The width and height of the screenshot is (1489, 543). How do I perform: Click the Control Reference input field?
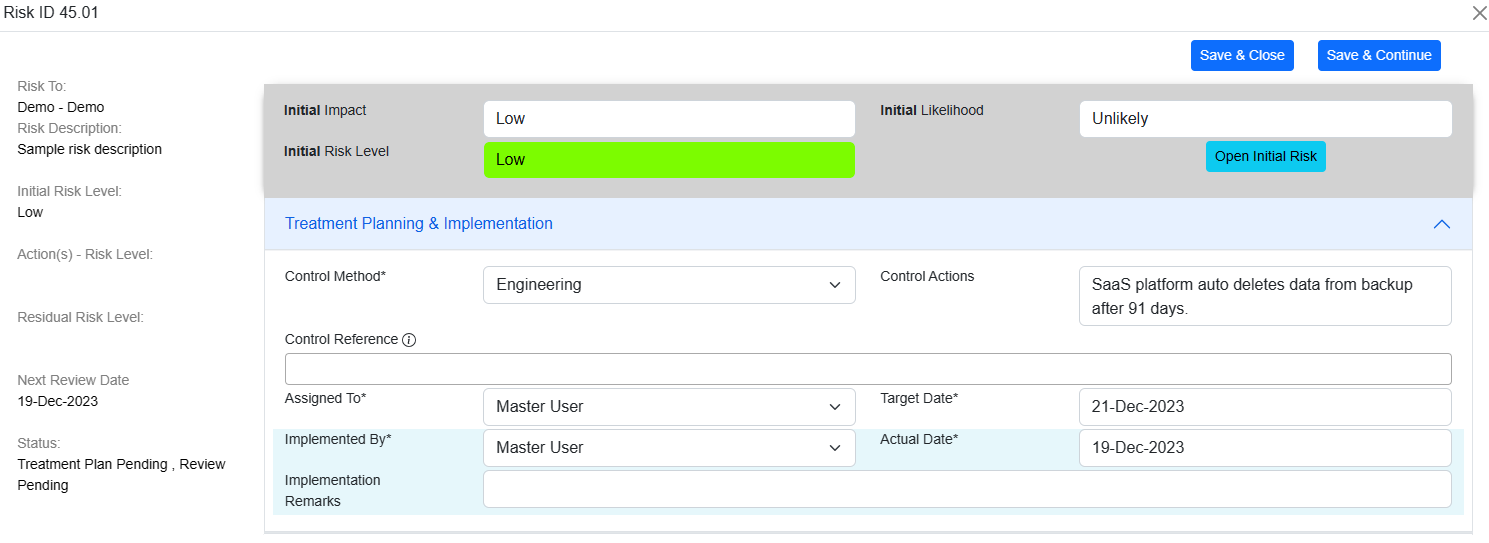coord(867,369)
